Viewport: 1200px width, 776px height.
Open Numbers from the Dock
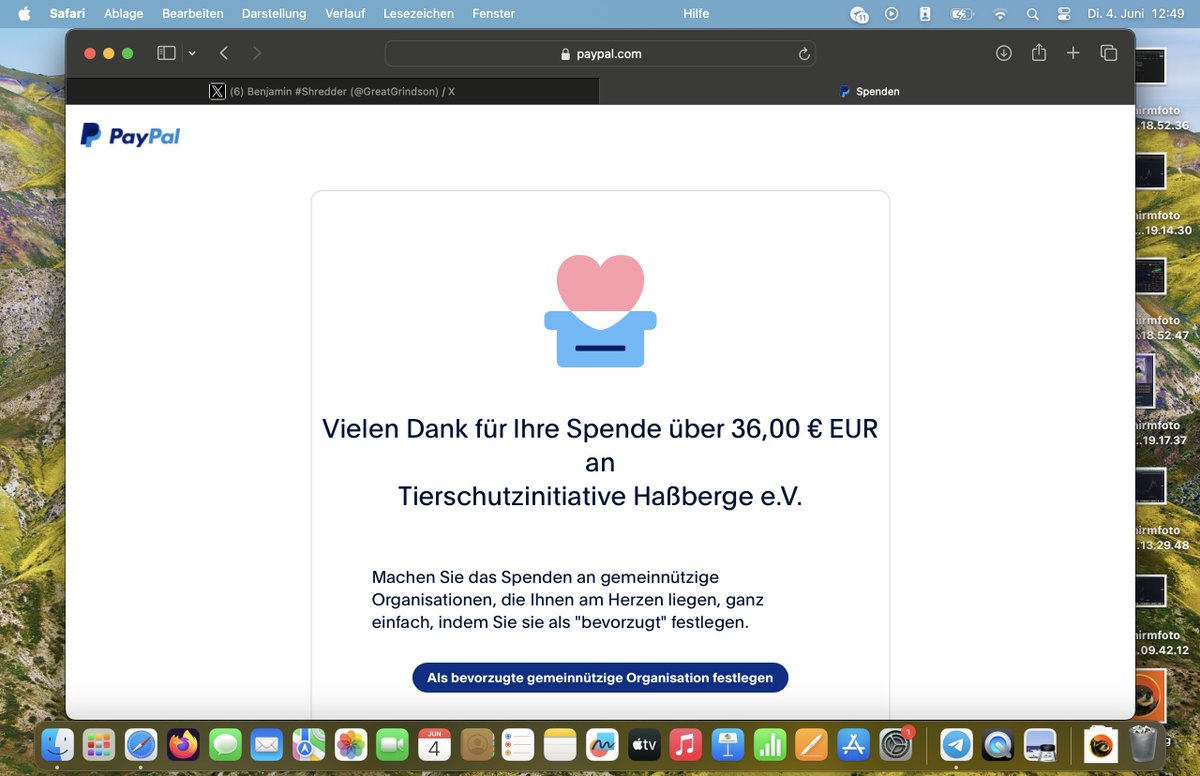click(x=770, y=744)
